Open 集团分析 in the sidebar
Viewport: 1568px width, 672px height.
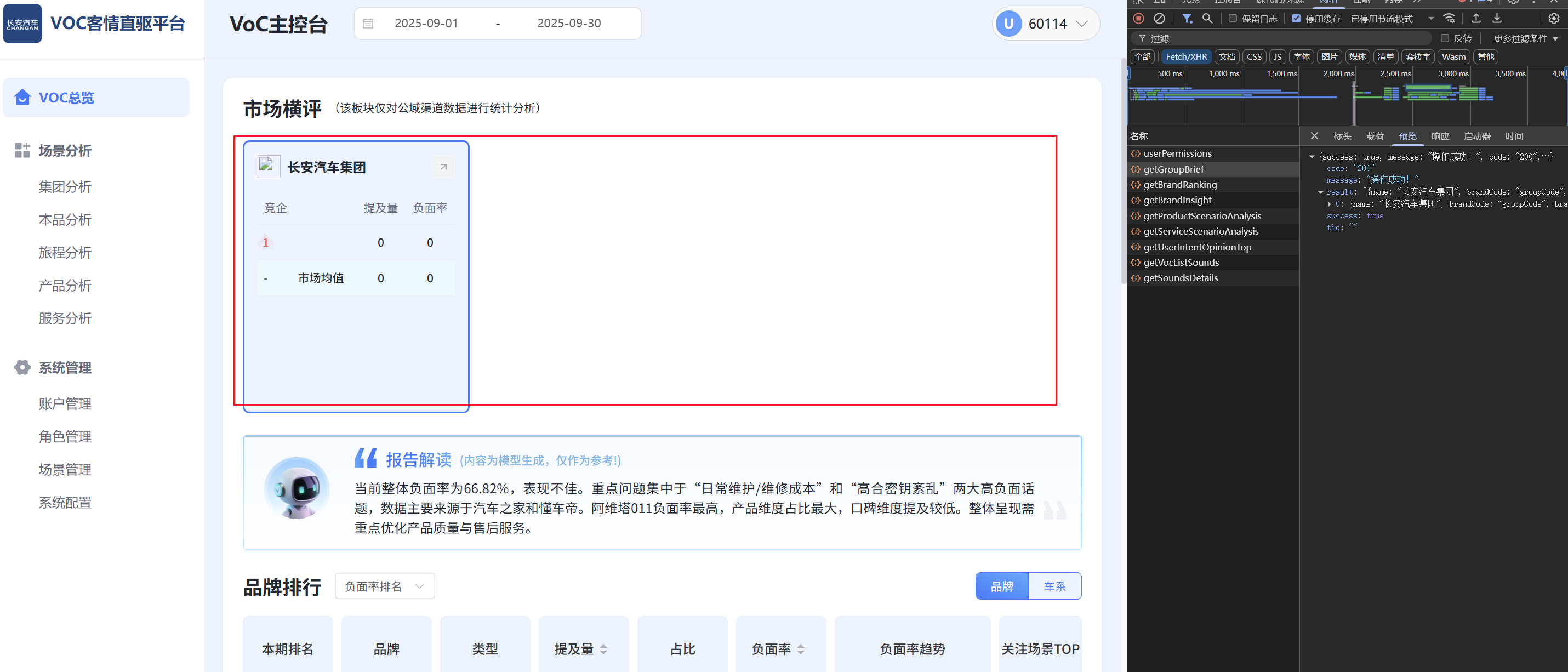click(x=65, y=186)
